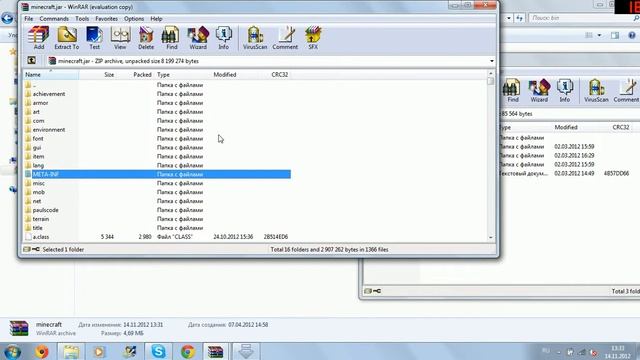Viewport: 640px width, 360px height.
Task: Open Chrome from the taskbar
Action: click(188, 351)
